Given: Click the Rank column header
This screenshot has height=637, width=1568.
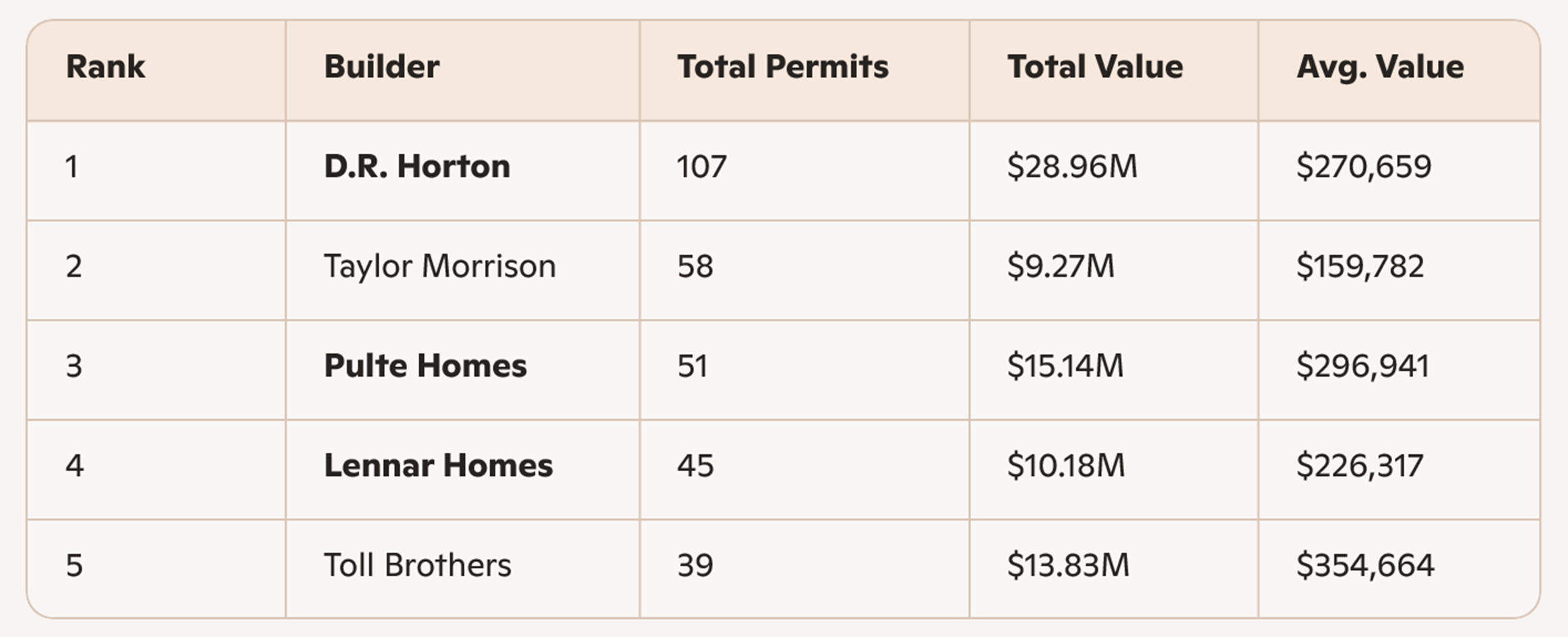Looking at the screenshot, I should point(105,67).
